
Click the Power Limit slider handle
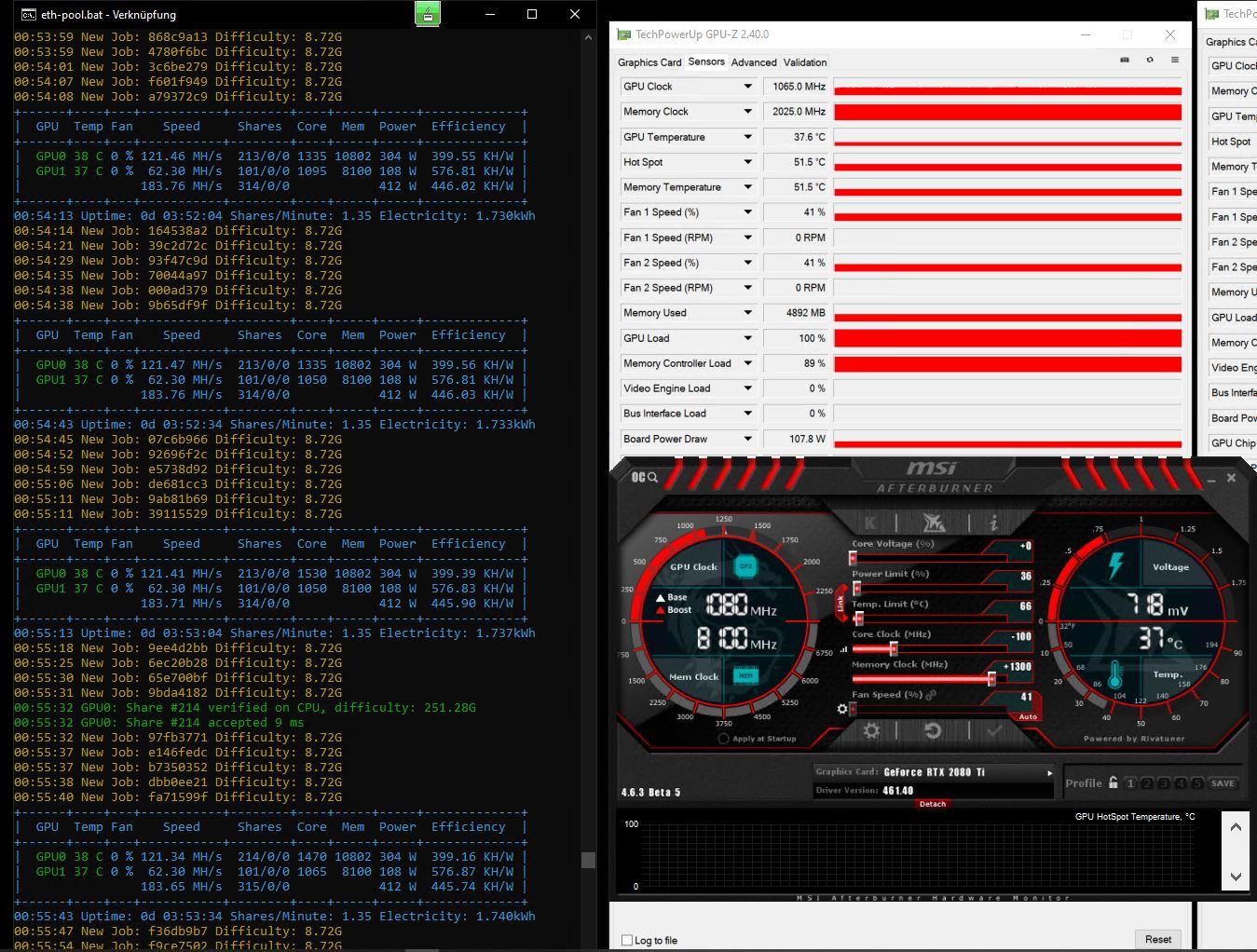[x=856, y=589]
